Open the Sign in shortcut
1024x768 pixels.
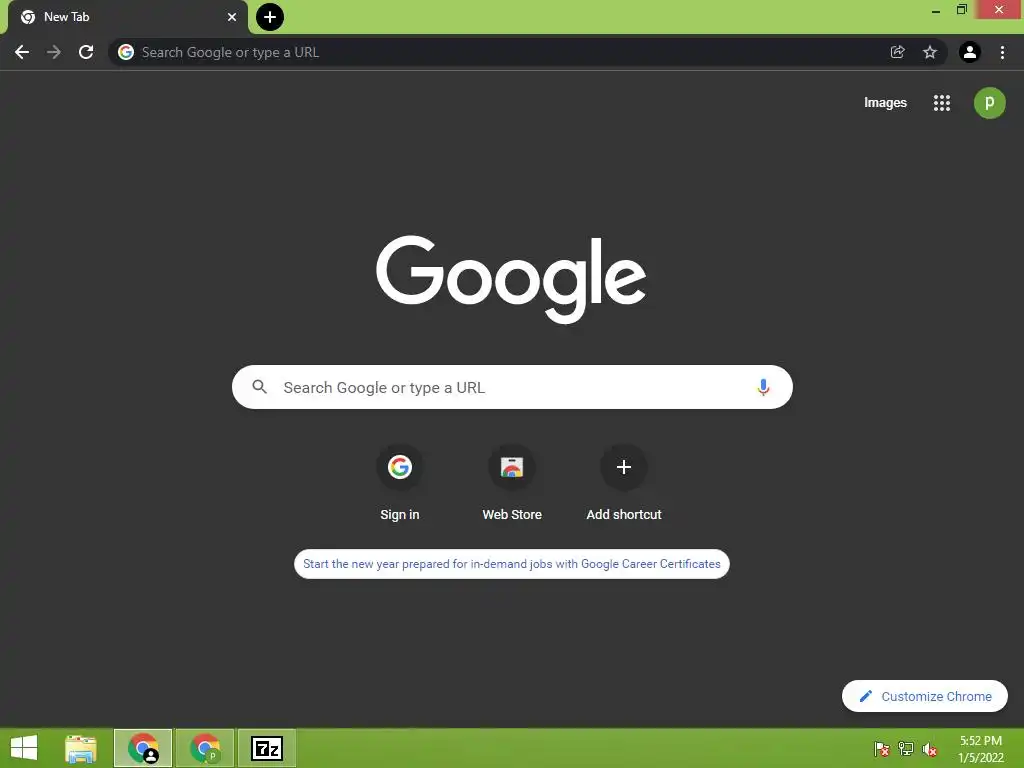pos(400,484)
